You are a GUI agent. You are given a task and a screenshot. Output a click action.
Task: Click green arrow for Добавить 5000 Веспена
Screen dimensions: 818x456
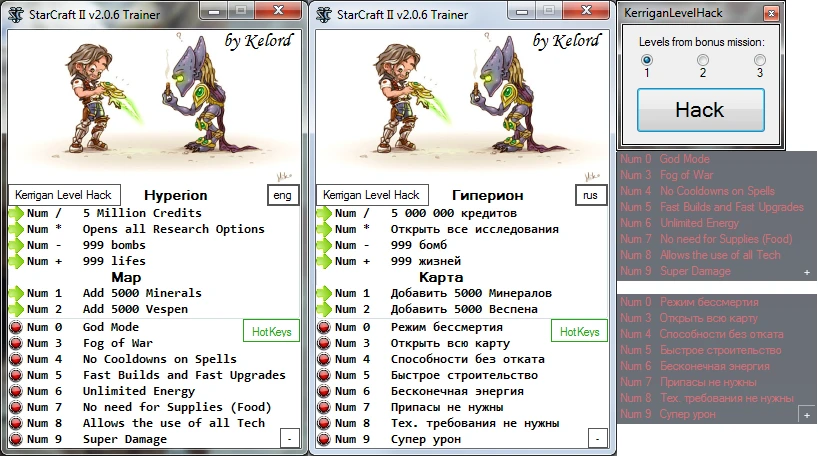(324, 309)
